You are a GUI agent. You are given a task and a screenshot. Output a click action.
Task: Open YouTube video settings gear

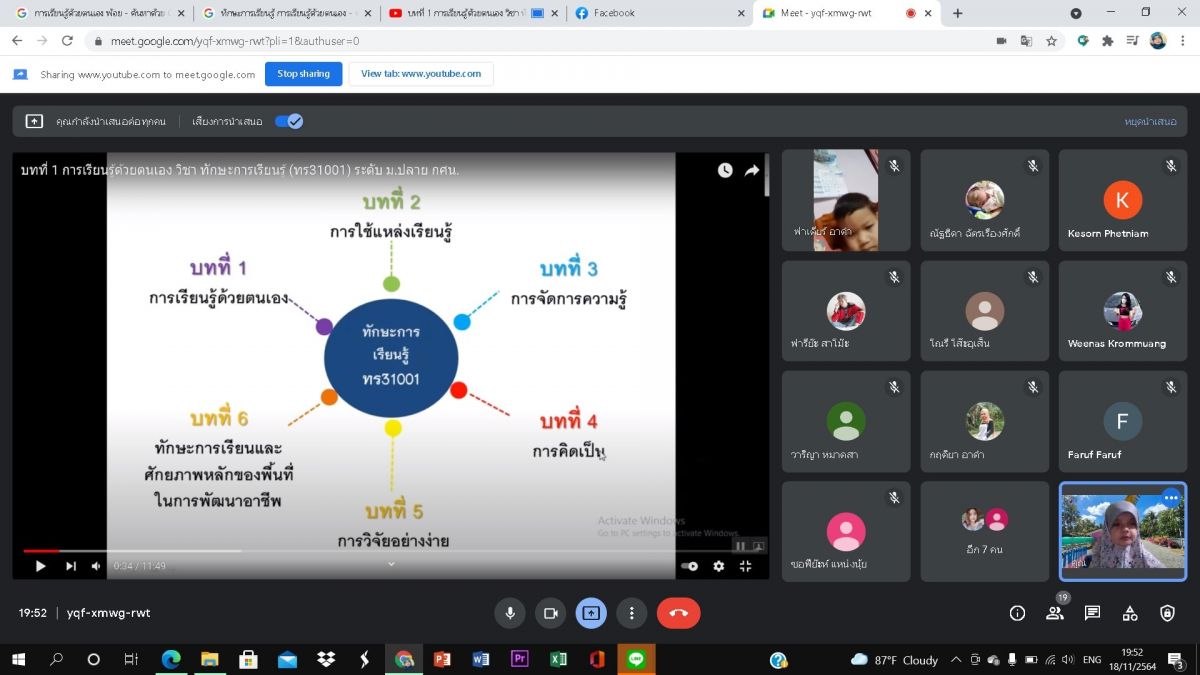point(718,566)
